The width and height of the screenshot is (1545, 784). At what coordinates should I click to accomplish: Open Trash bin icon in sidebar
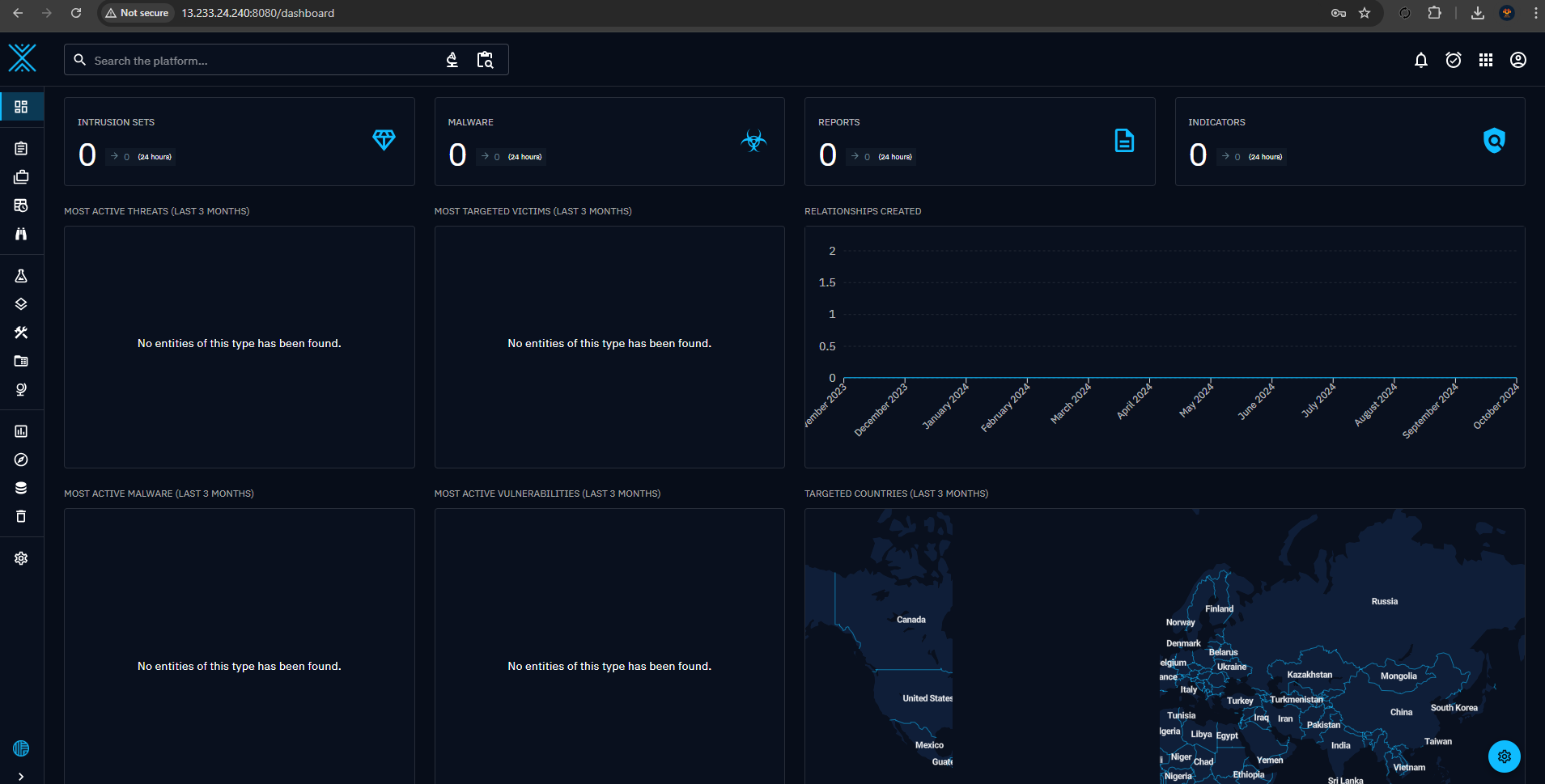pyautogui.click(x=21, y=516)
